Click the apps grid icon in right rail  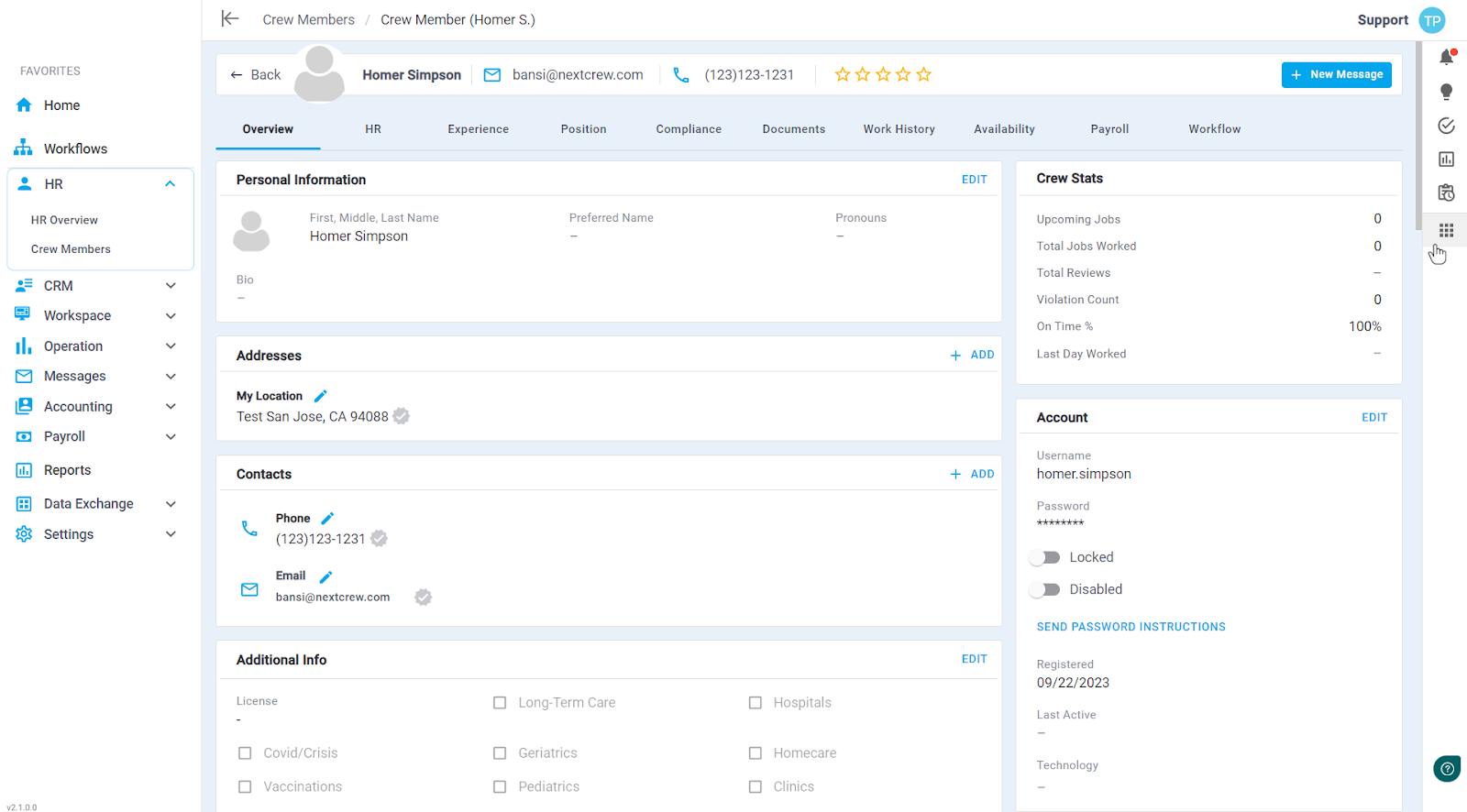click(x=1447, y=230)
